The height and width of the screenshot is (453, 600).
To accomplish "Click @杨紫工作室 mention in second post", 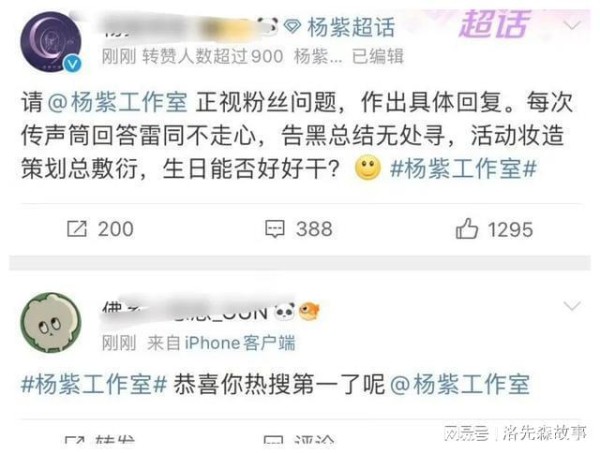I will [460, 384].
